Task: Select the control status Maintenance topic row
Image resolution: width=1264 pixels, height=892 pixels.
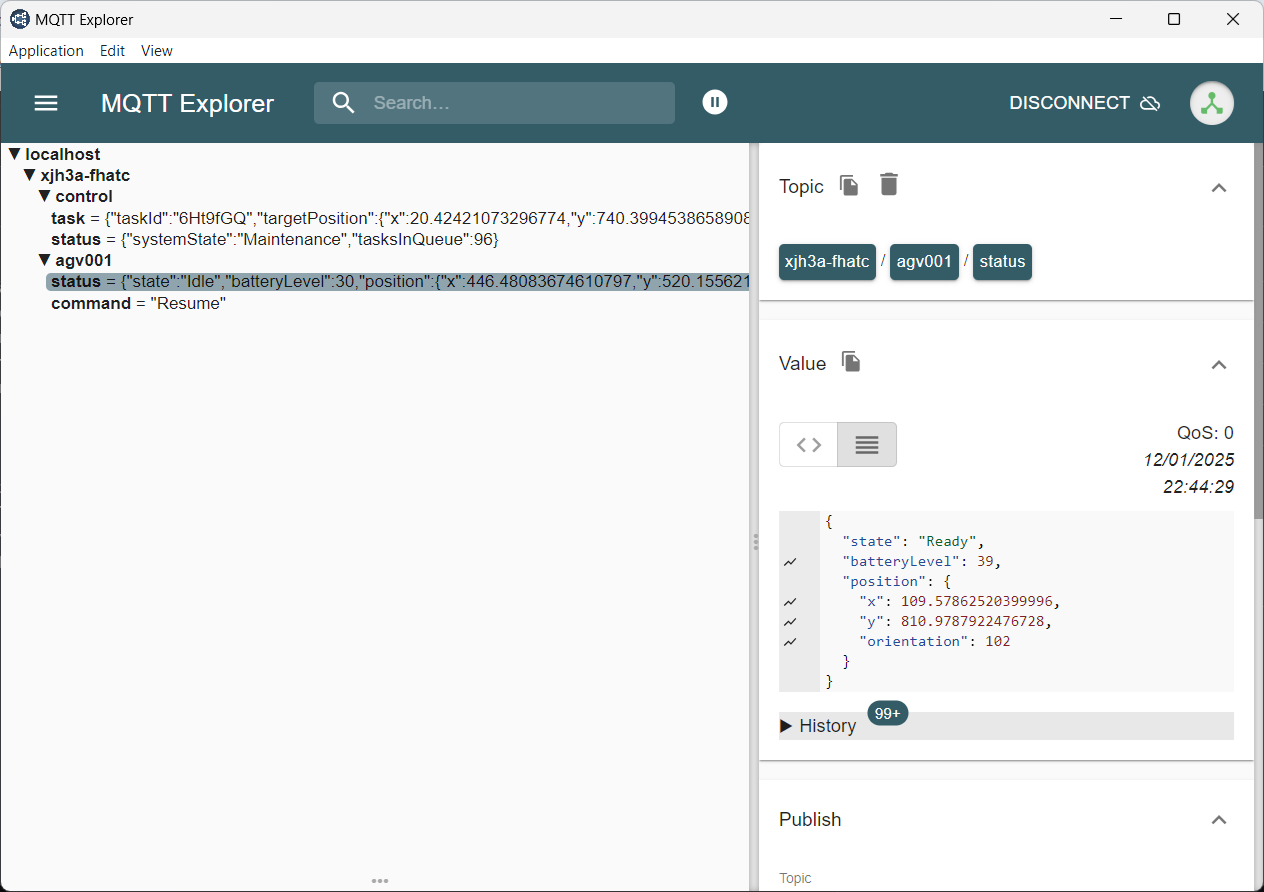Action: pos(275,240)
